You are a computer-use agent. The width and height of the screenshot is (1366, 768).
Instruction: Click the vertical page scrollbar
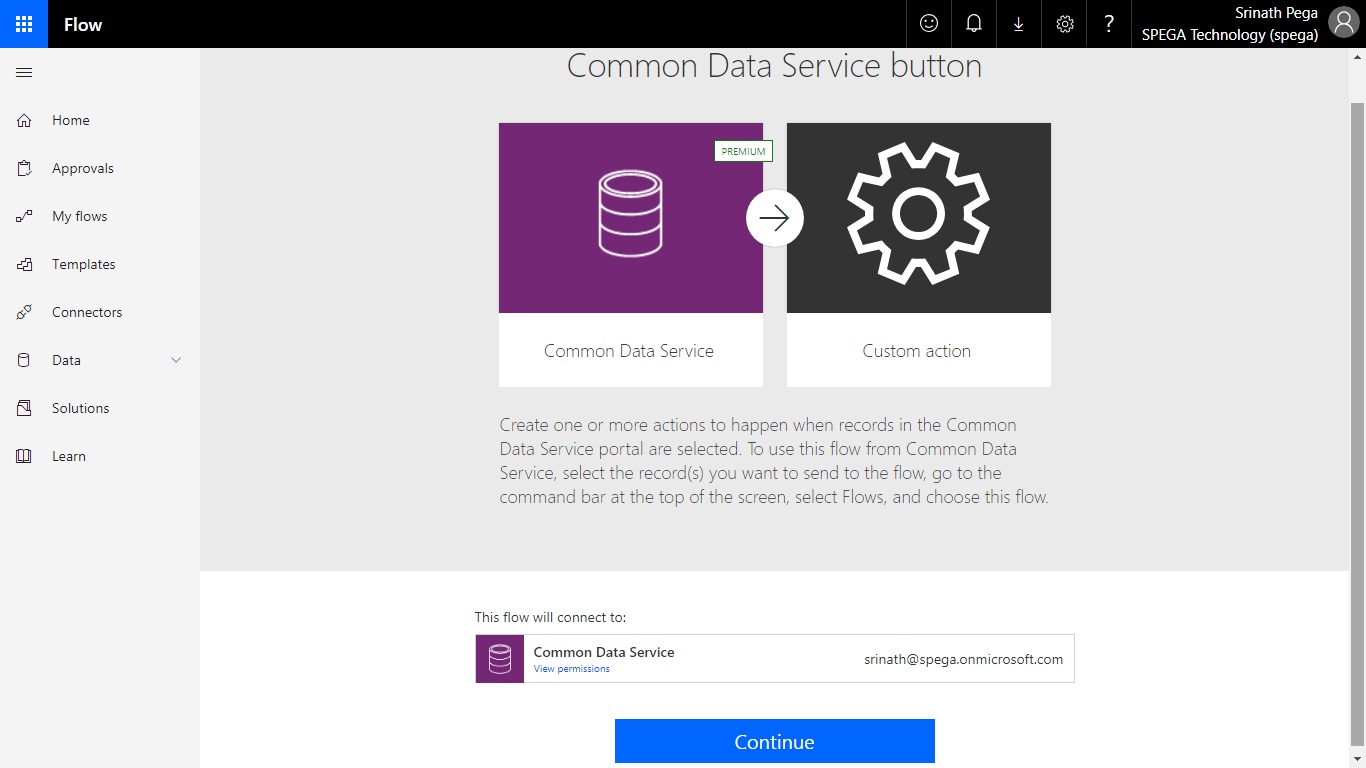click(x=1357, y=400)
